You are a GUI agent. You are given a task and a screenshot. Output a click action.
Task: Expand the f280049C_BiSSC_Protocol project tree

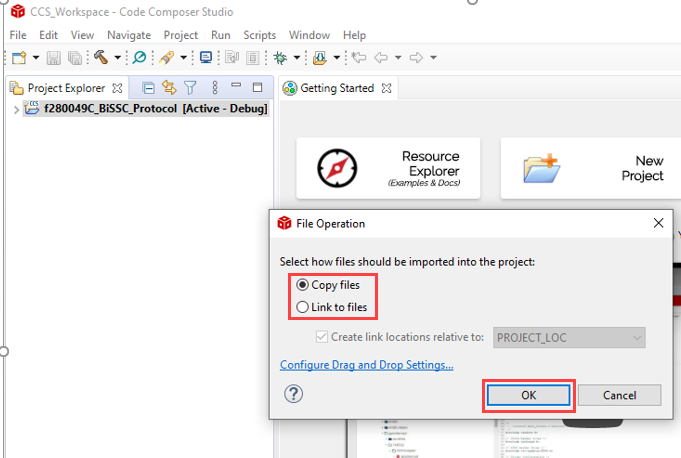[x=15, y=109]
